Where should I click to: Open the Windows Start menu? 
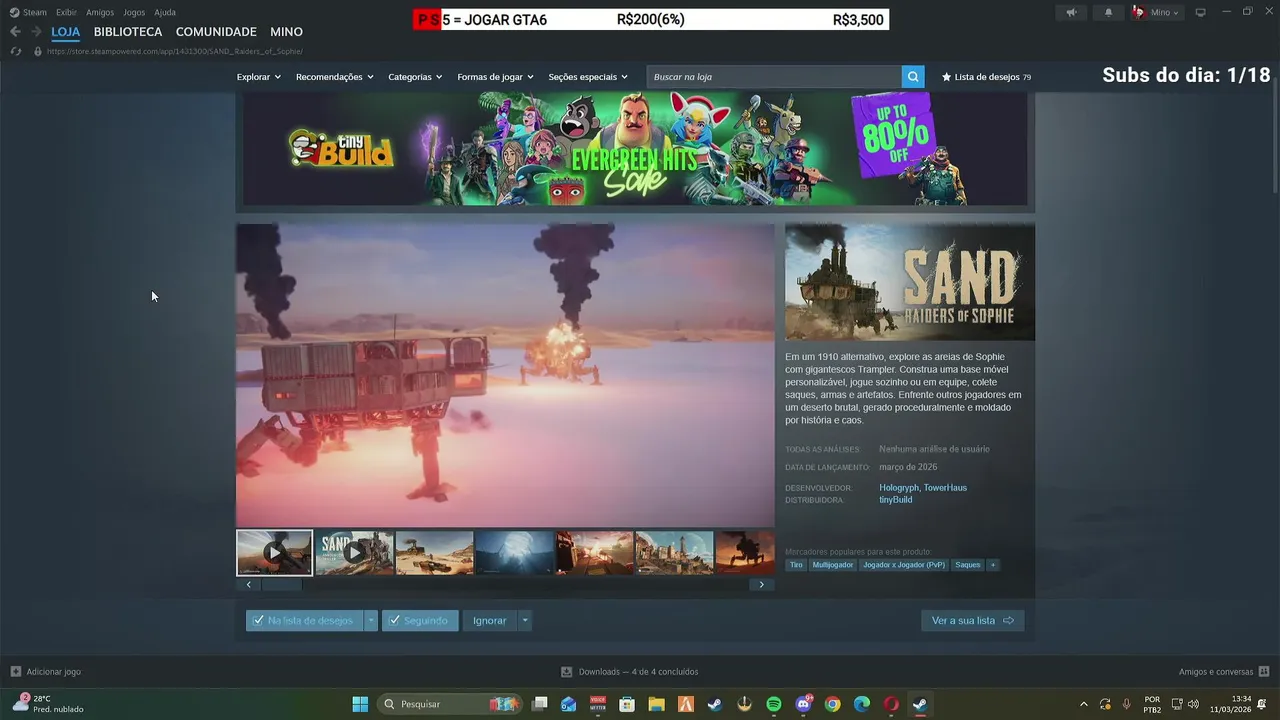pos(360,704)
